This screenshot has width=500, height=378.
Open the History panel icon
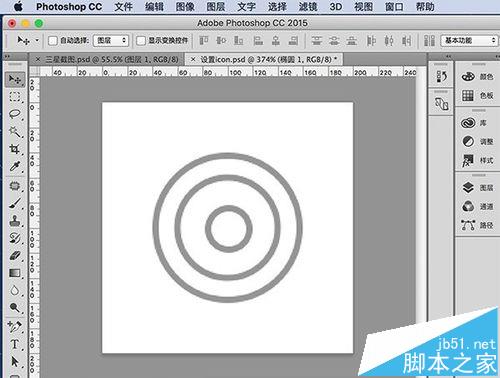coord(441,77)
